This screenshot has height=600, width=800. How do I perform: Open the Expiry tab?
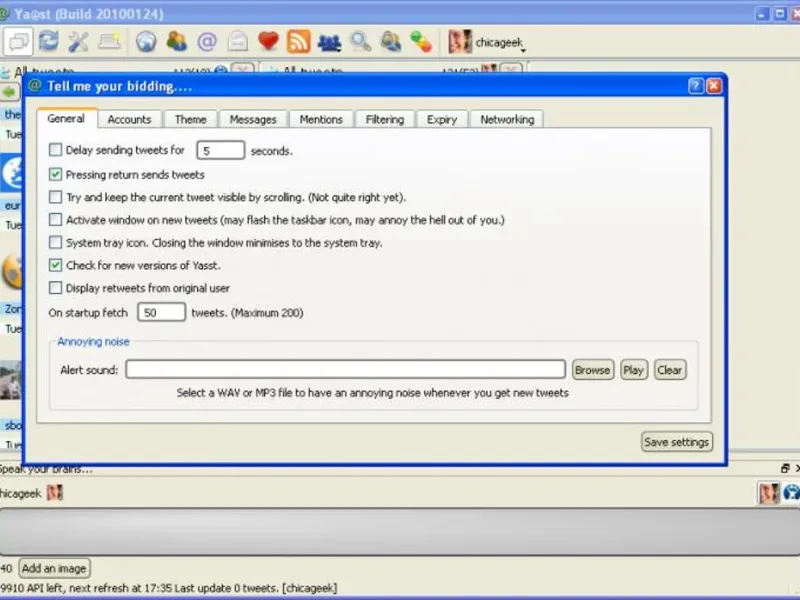(442, 119)
